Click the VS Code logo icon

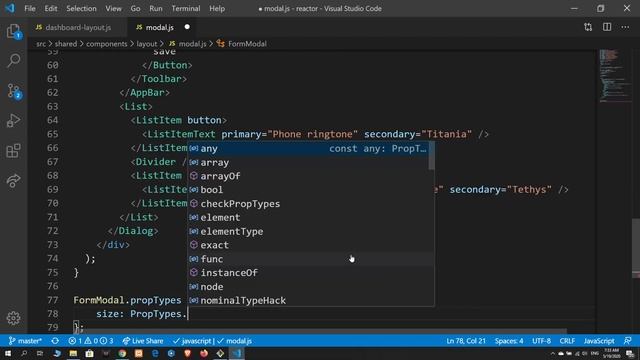click(x=10, y=8)
